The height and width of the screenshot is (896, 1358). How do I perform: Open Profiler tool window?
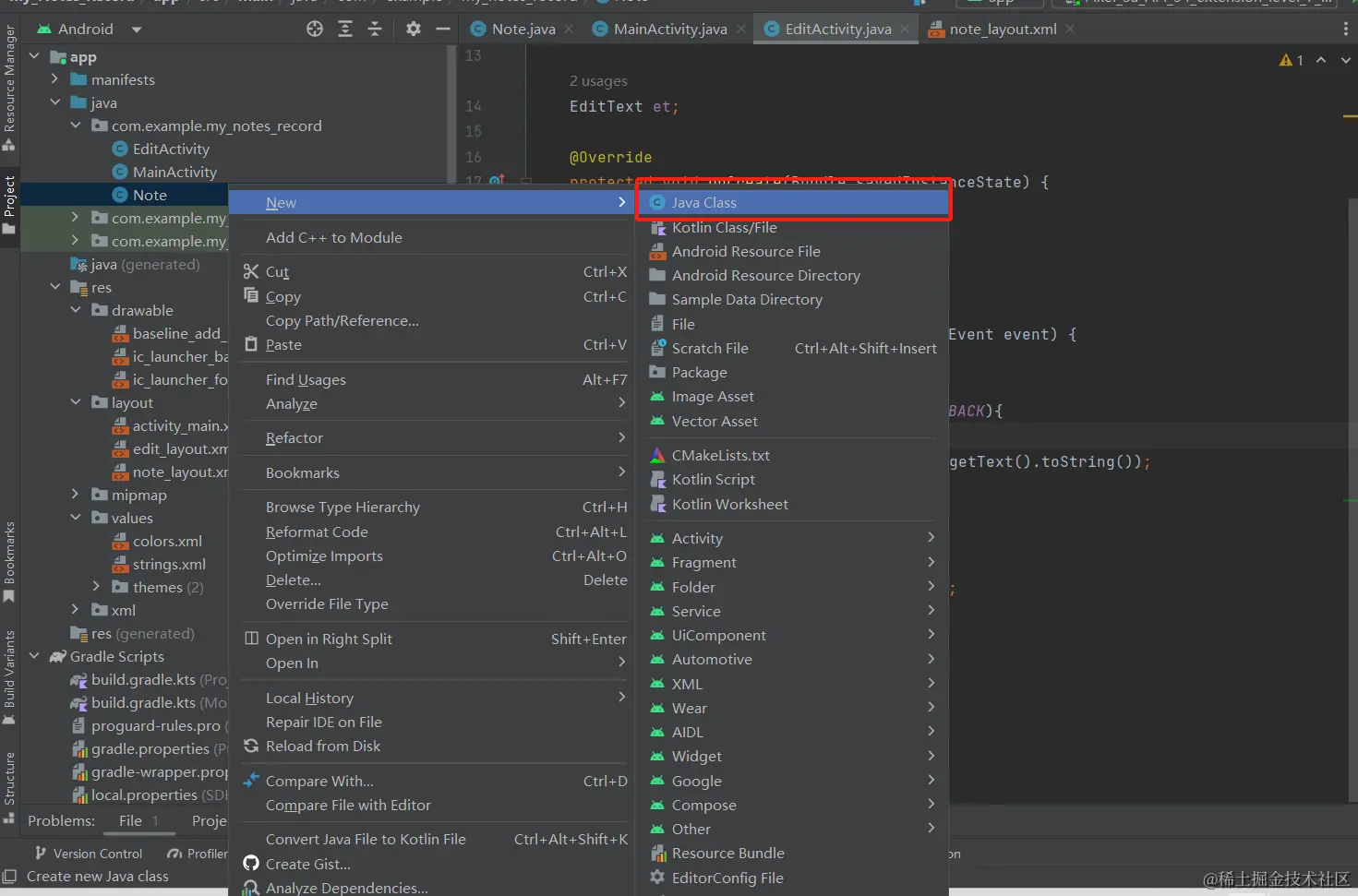point(198,854)
